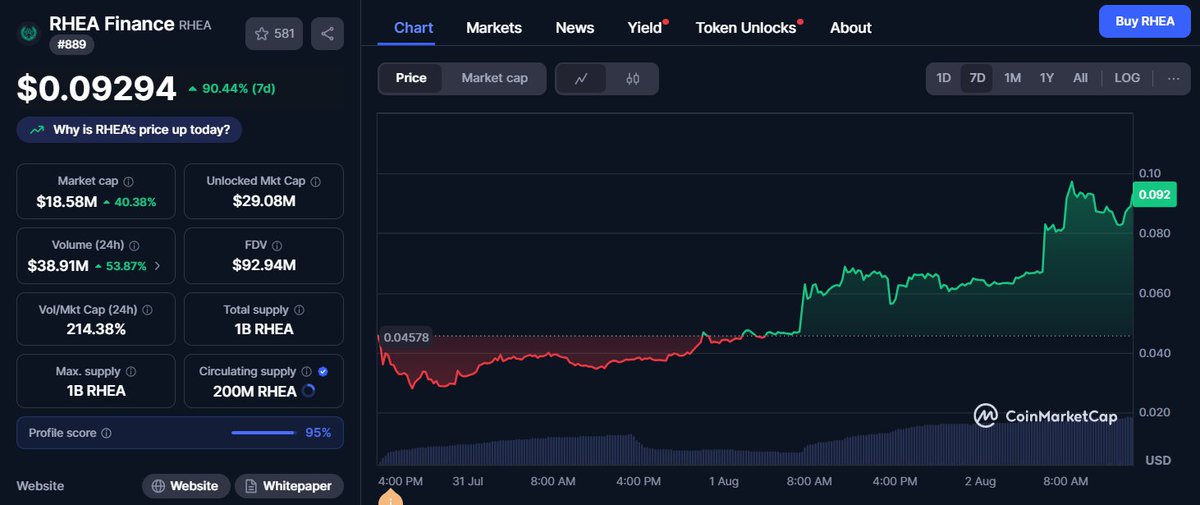The width and height of the screenshot is (1200, 505).
Task: Select the line chart icon
Action: 582,78
